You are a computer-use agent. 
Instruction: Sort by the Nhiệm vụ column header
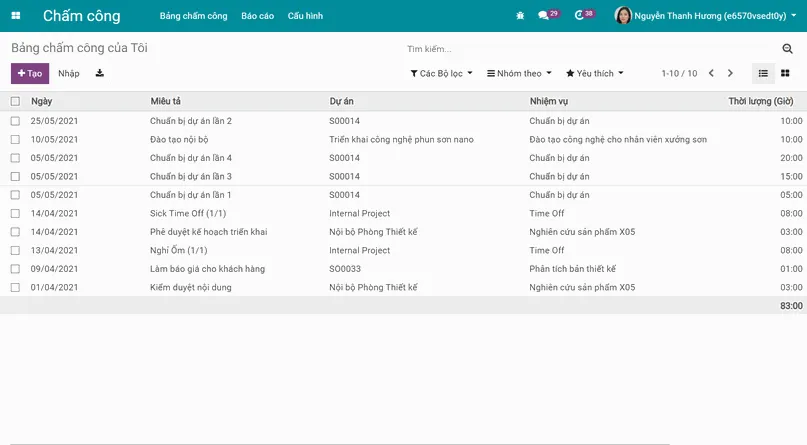(x=549, y=101)
